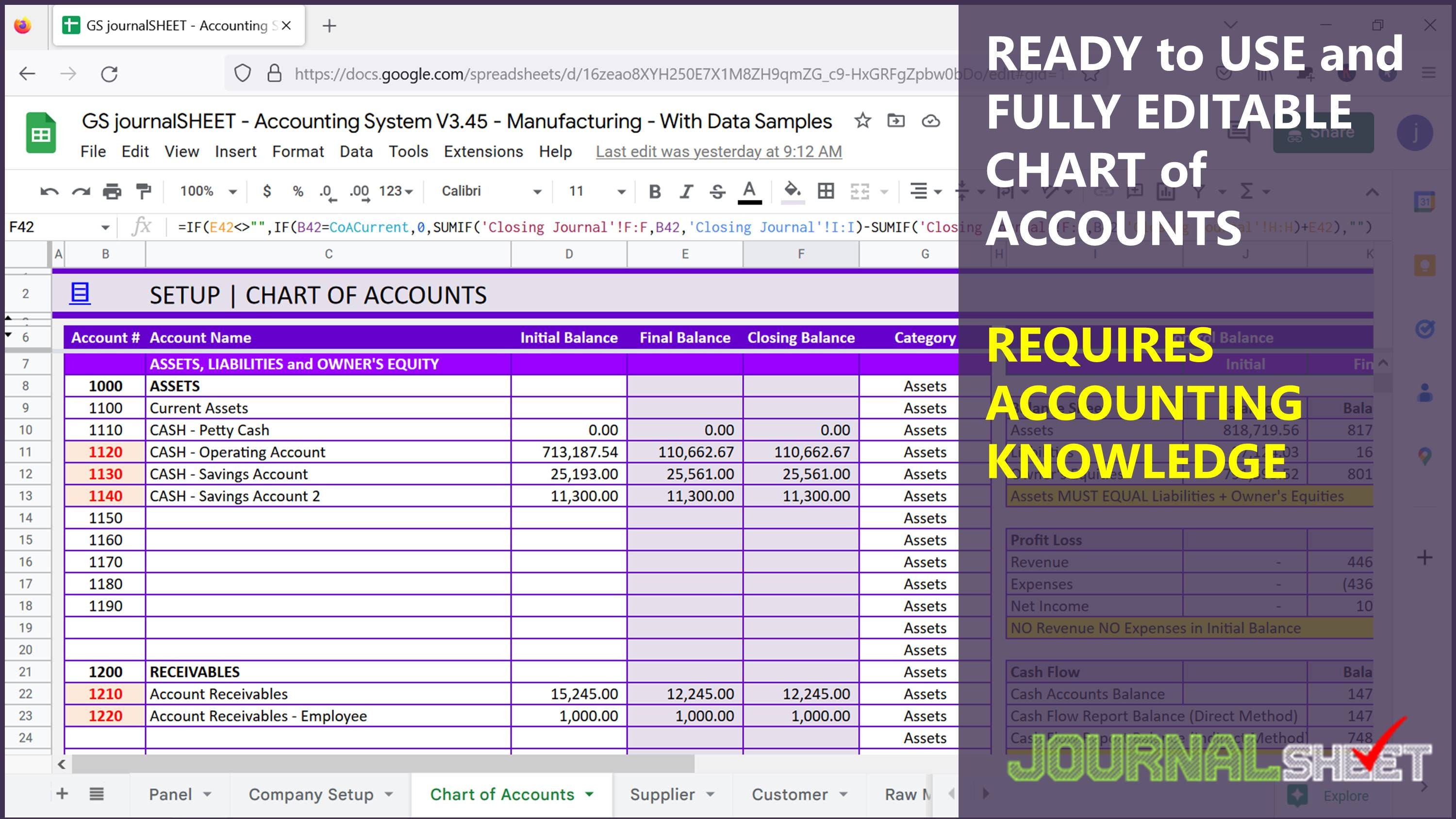Open the Insert menu
1456x819 pixels.
point(235,151)
